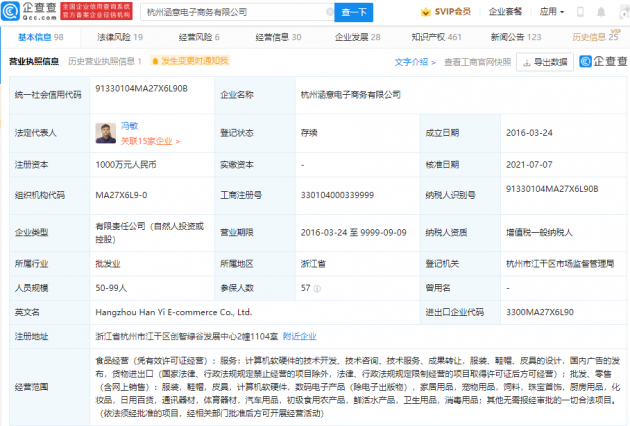Open the notifications bell icon

(601, 12)
